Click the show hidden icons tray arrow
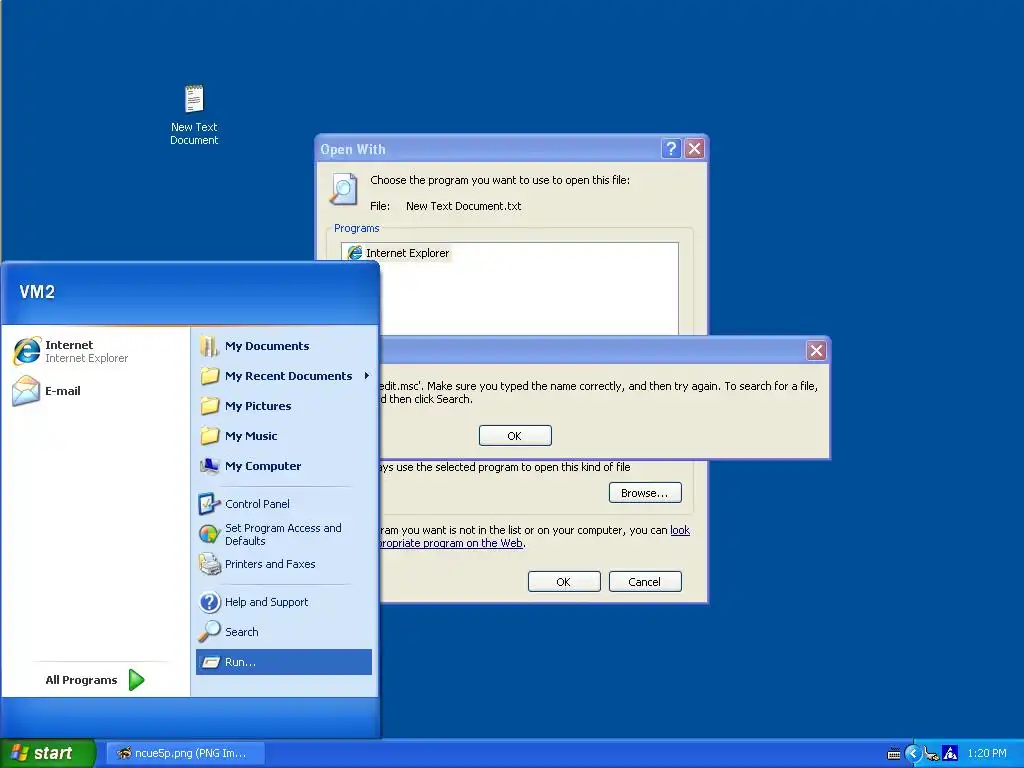The image size is (1024, 768). click(912, 754)
